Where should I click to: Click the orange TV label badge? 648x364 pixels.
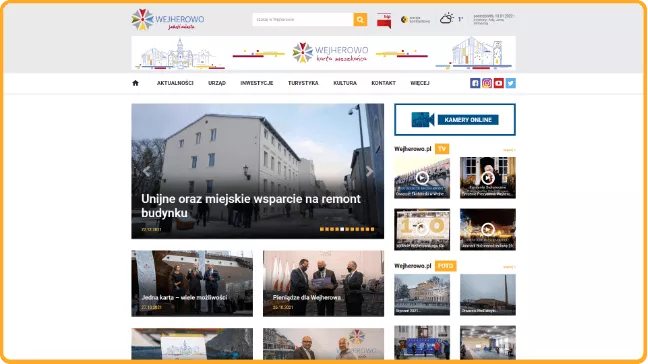point(442,149)
